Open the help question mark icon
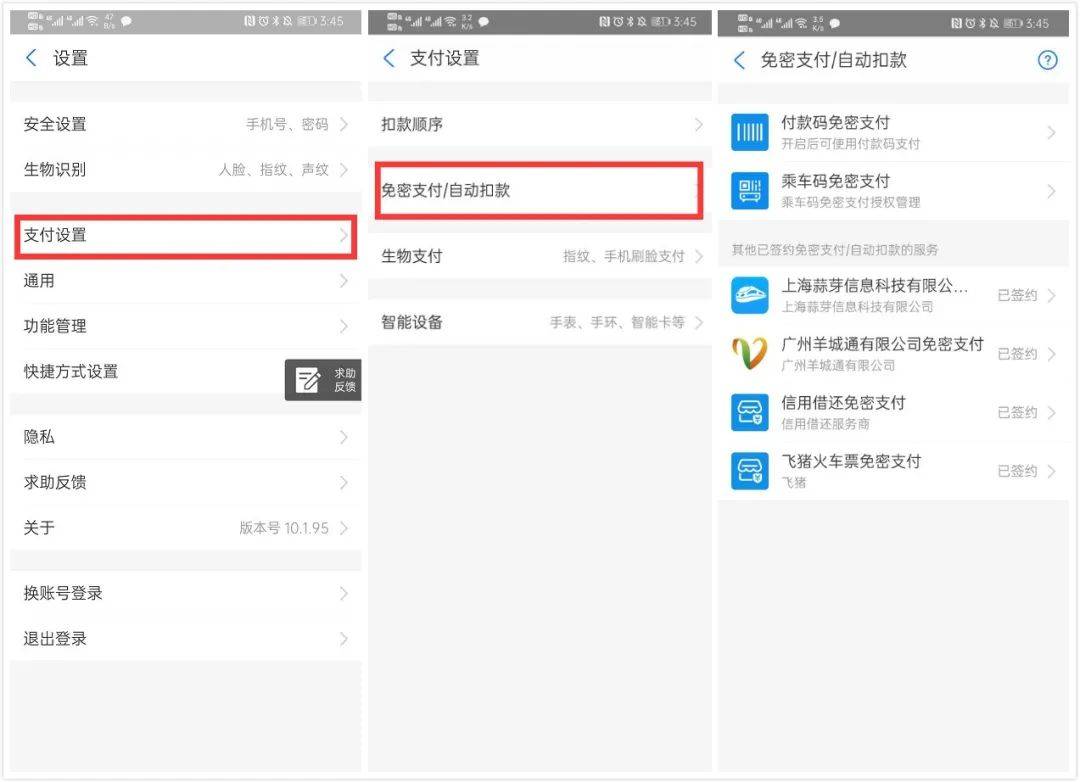The height and width of the screenshot is (782, 1080). pyautogui.click(x=1047, y=61)
